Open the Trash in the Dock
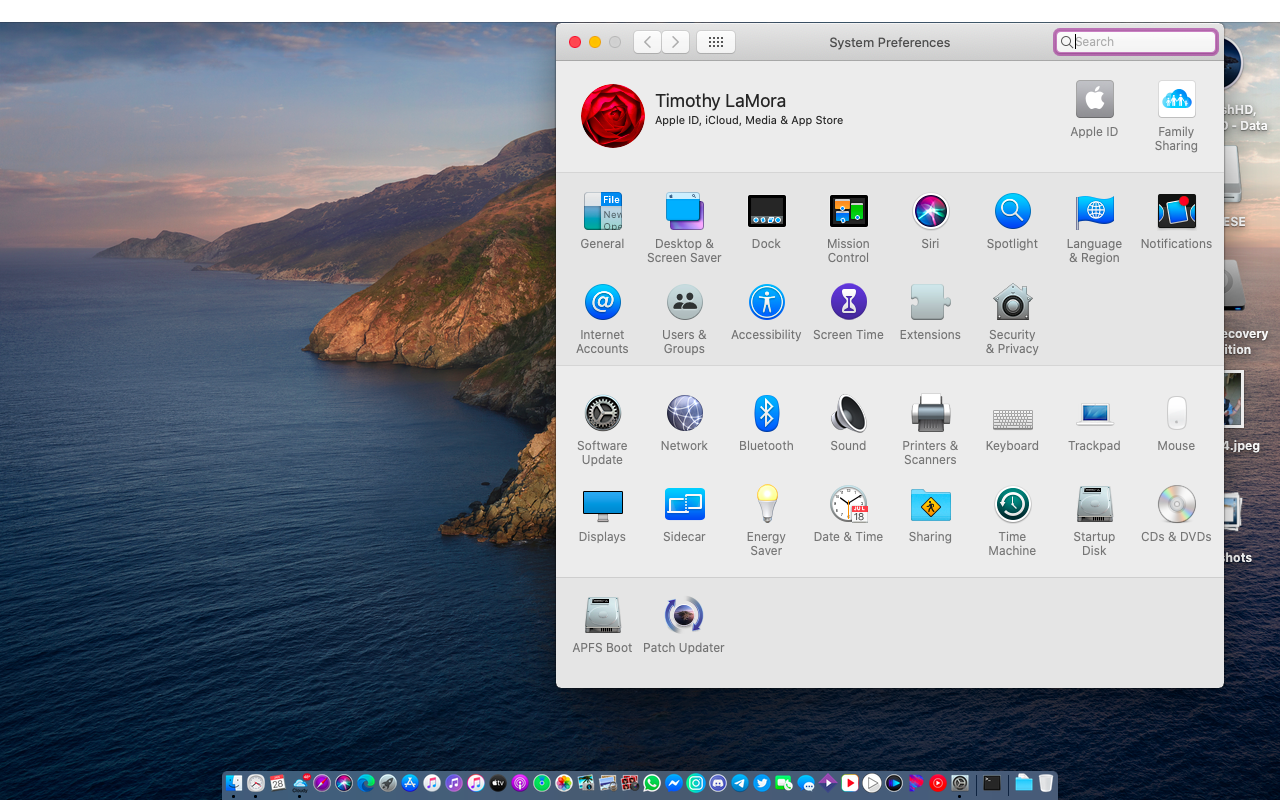 click(1046, 783)
